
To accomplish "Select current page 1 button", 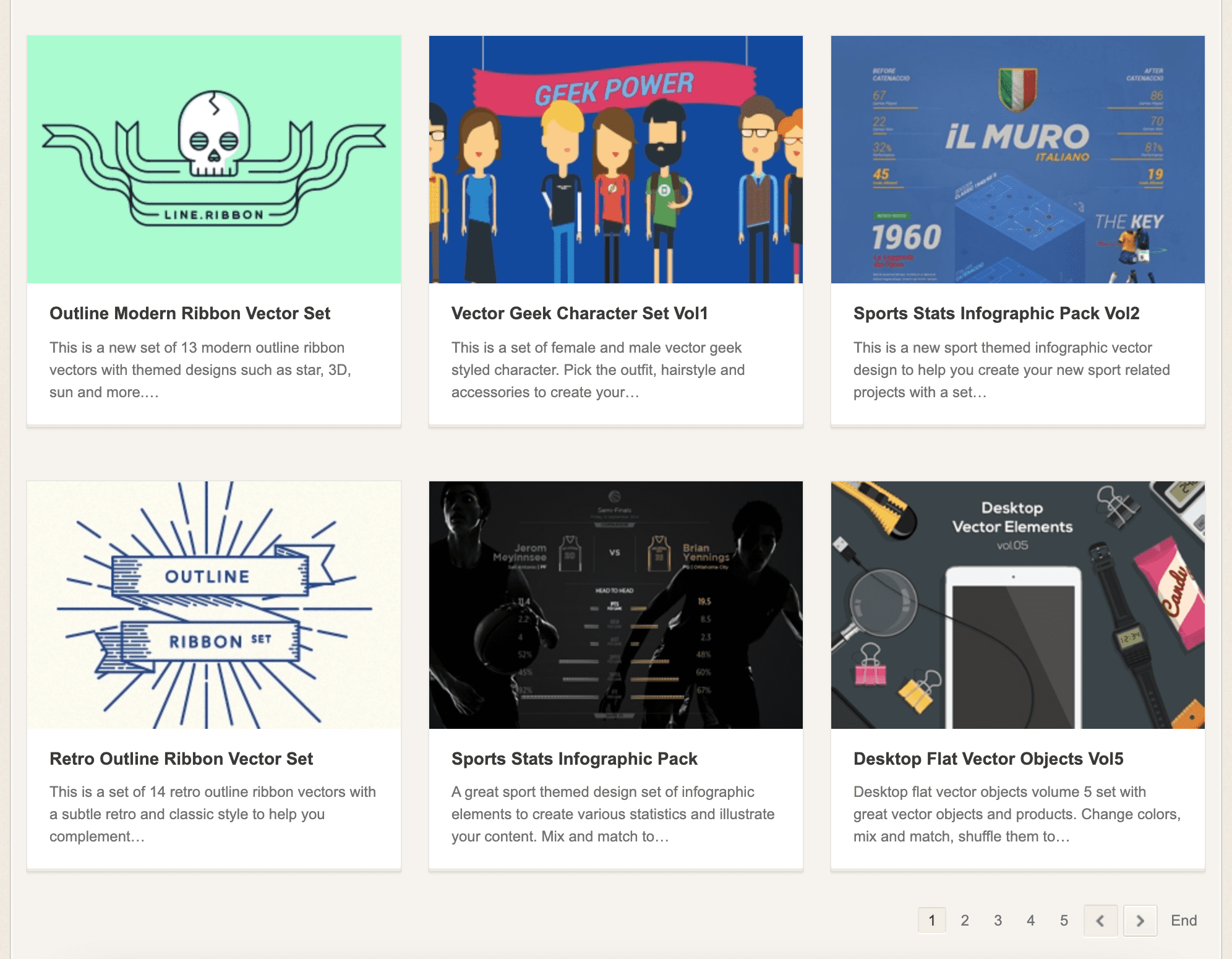I will tap(931, 921).
